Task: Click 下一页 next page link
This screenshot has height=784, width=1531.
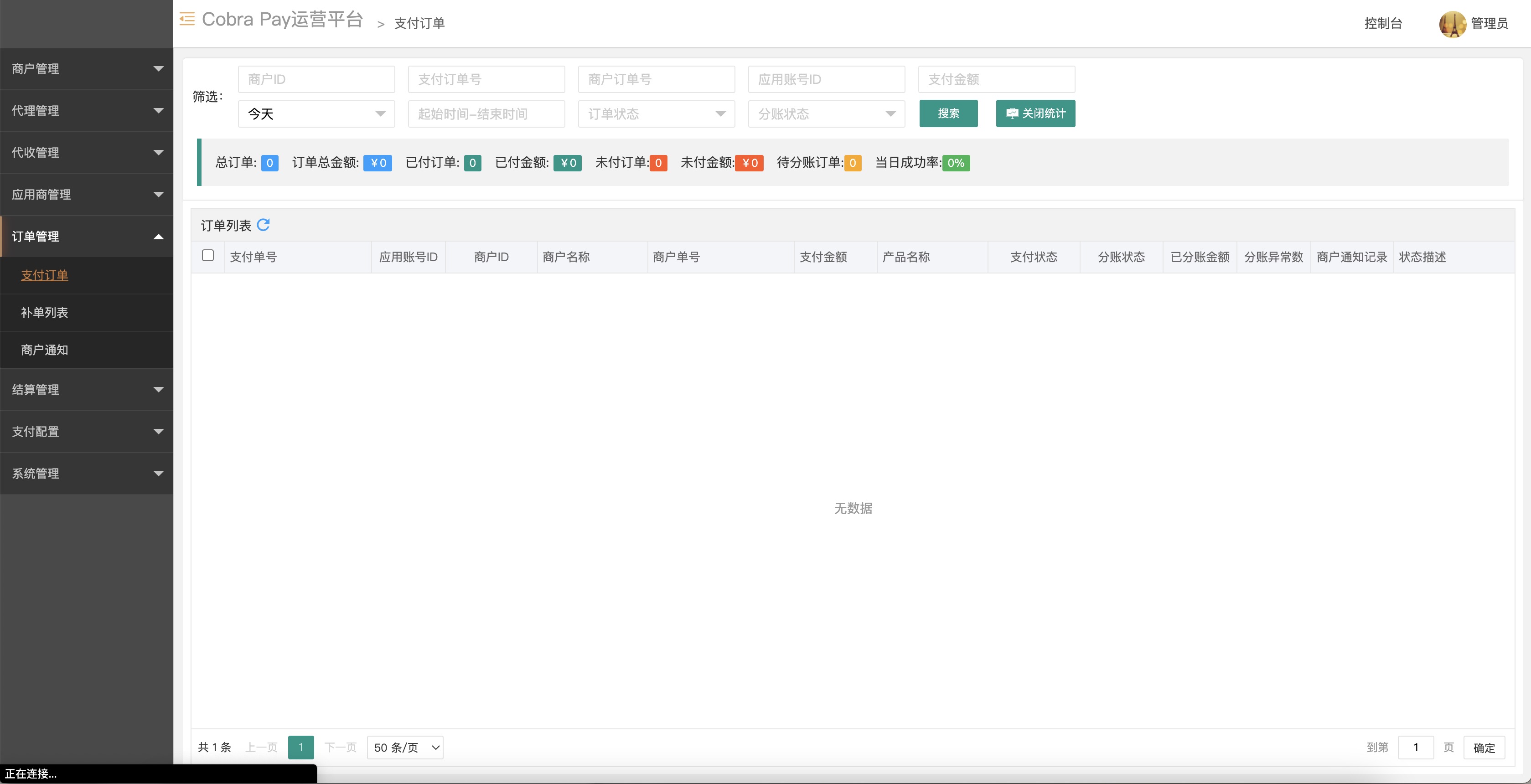Action: [x=340, y=747]
